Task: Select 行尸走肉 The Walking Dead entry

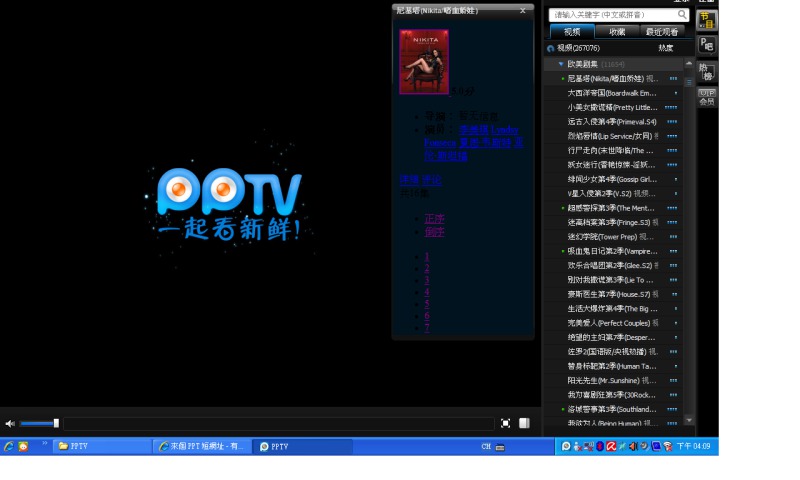Action: click(610, 150)
